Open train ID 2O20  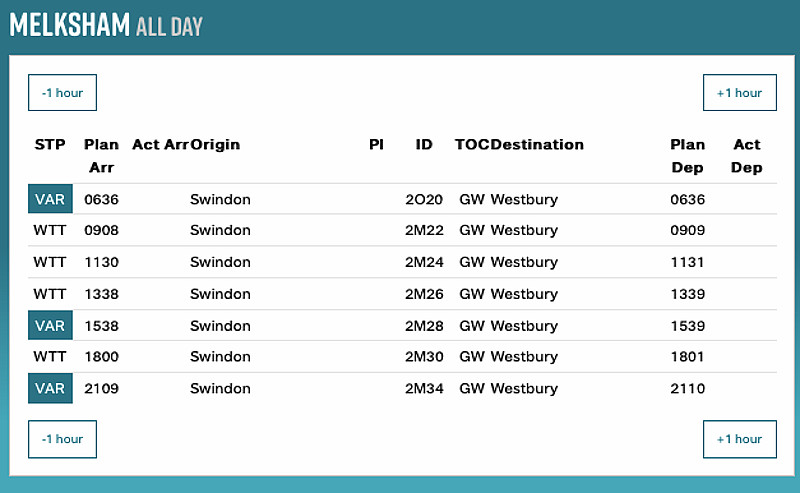coord(424,199)
